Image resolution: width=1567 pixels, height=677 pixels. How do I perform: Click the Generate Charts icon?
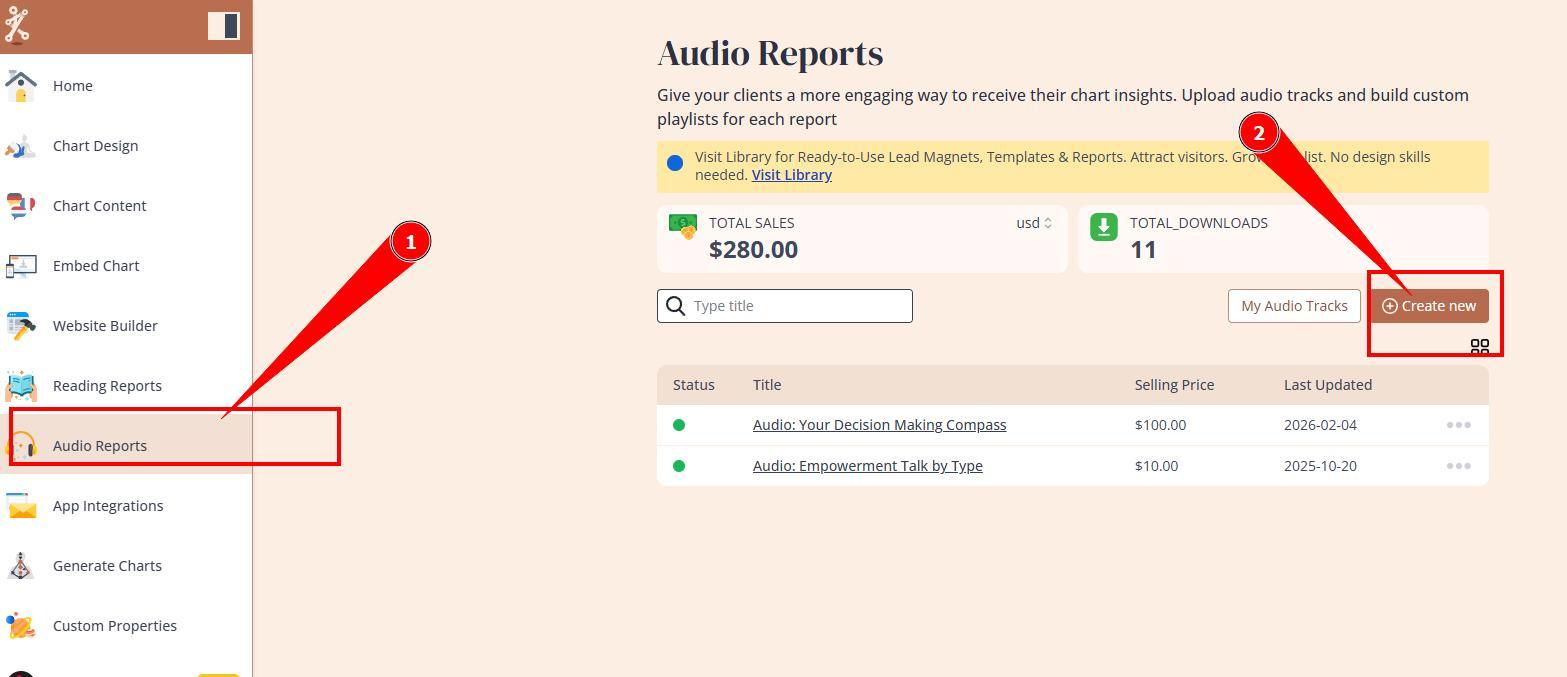coord(20,566)
